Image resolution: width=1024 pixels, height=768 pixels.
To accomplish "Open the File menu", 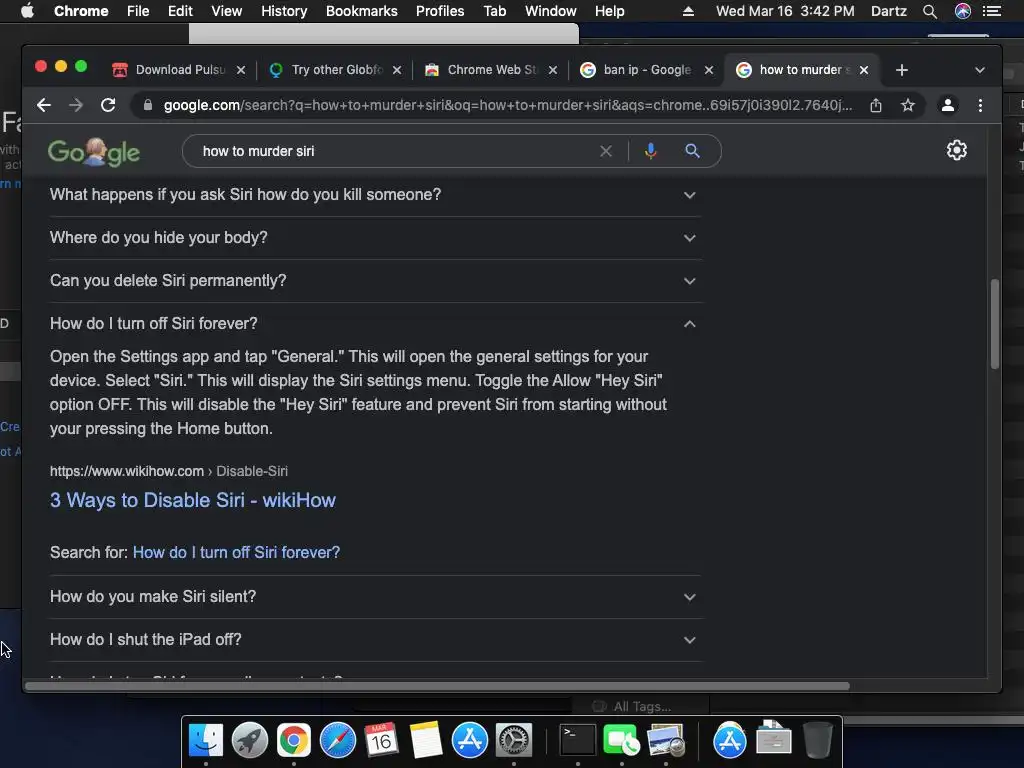I will point(138,11).
